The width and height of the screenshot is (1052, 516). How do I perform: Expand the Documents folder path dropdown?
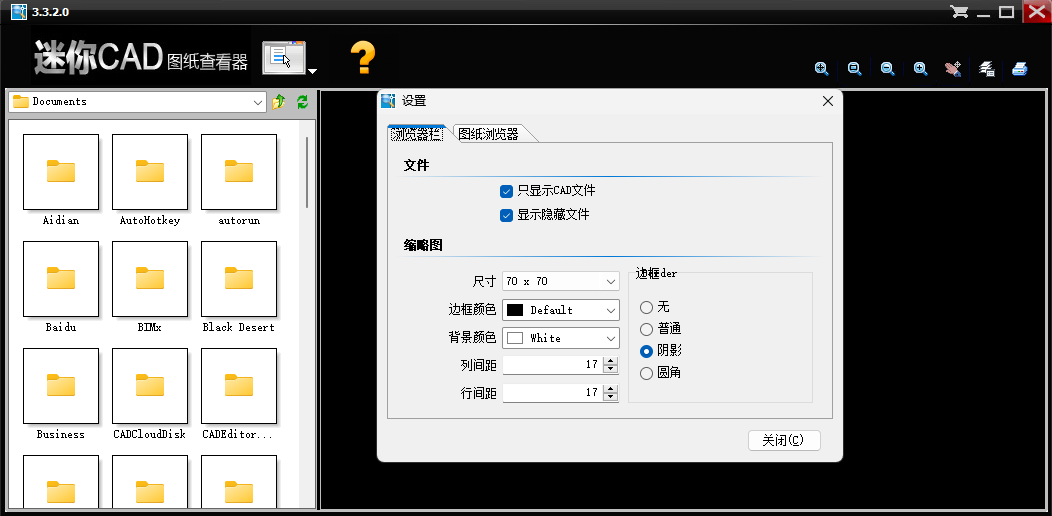pos(258,102)
